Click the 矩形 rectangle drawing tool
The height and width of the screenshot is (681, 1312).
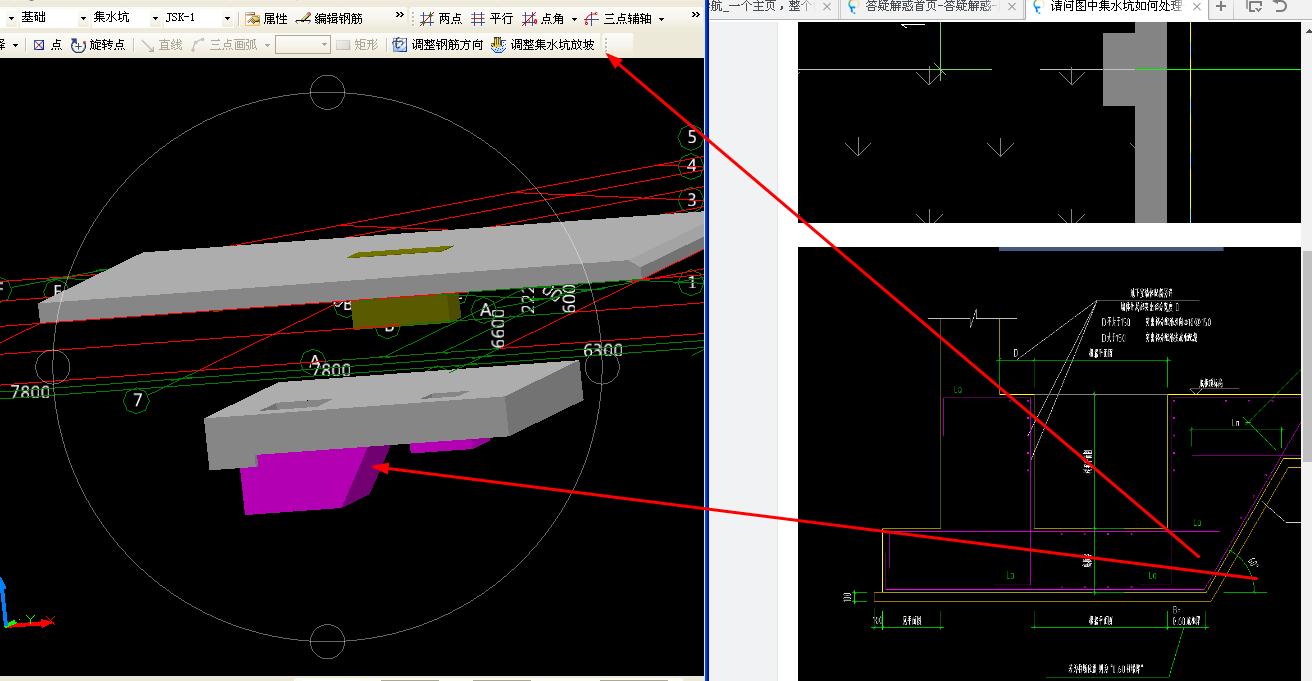tap(357, 45)
